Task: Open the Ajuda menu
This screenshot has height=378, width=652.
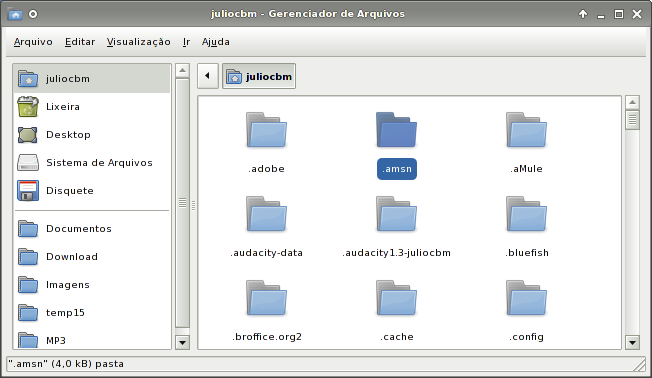Action: tap(215, 42)
